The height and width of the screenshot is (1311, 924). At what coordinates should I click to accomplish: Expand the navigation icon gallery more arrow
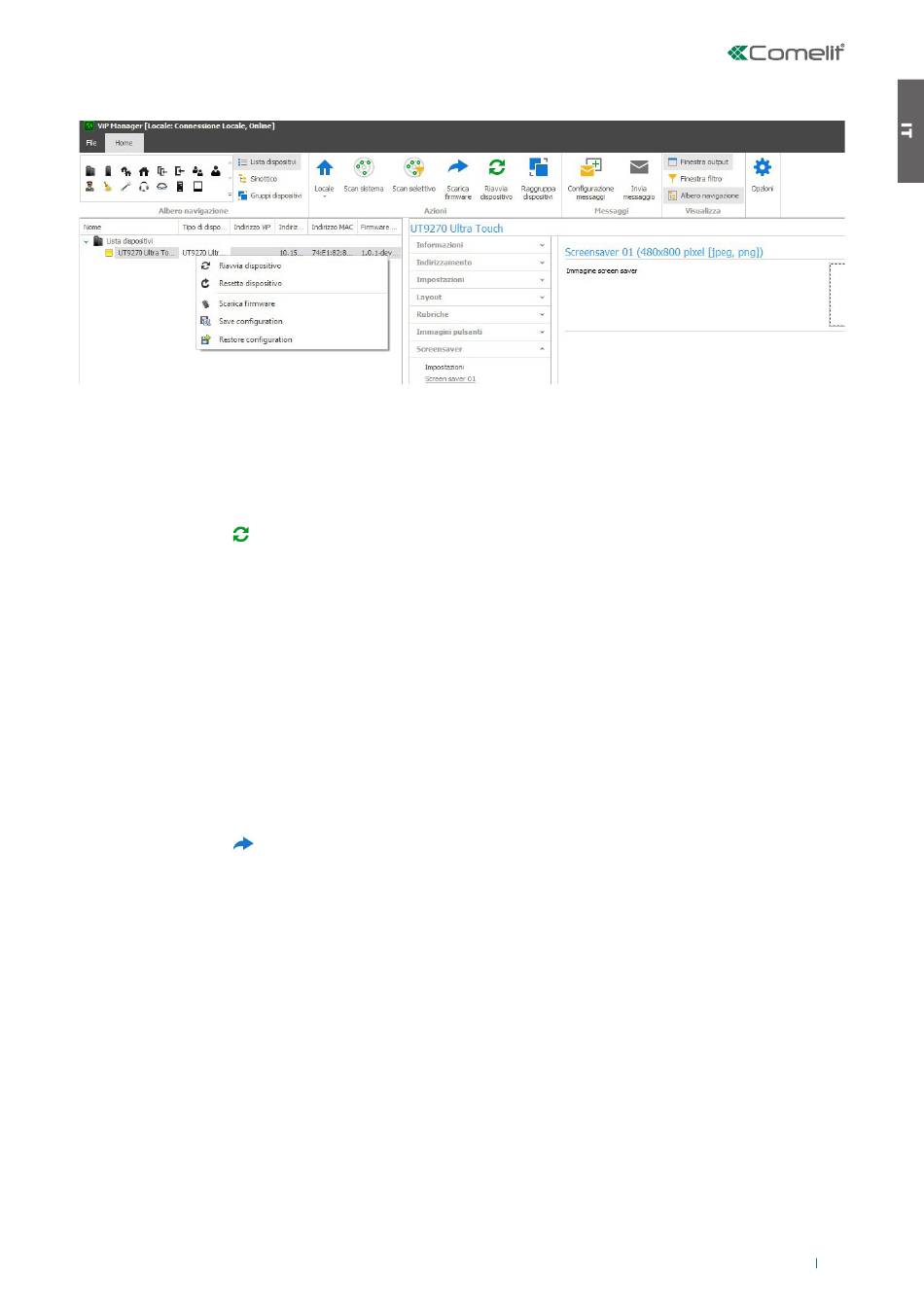pyautogui.click(x=230, y=195)
